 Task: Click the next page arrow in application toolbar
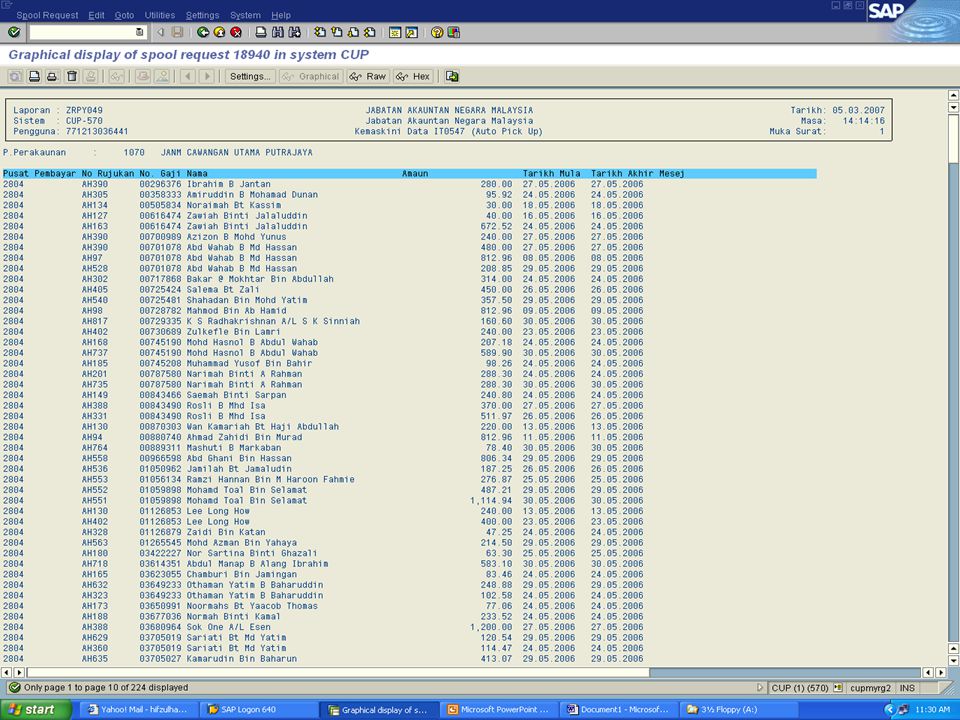coord(207,77)
